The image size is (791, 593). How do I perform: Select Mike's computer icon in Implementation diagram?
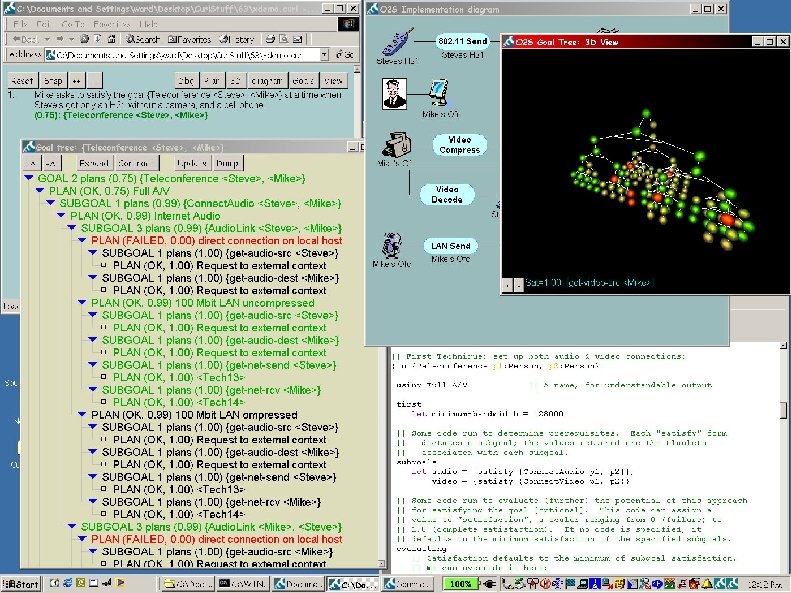439,93
